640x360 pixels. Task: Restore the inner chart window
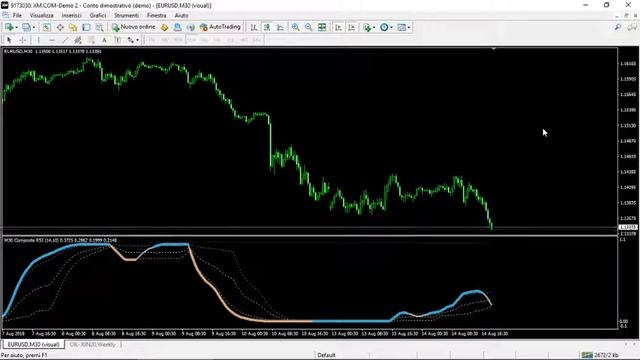click(626, 16)
